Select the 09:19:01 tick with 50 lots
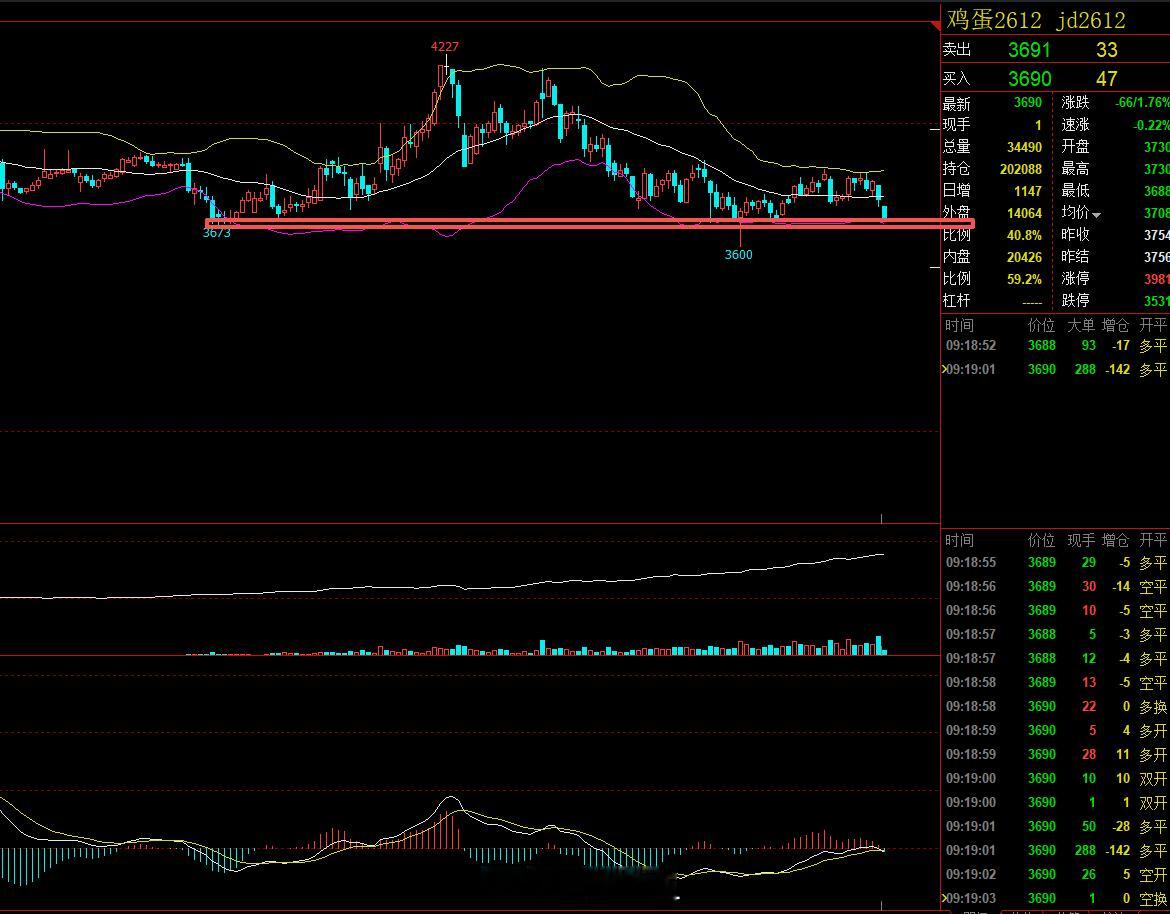This screenshot has height=914, width=1170. [x=1056, y=826]
